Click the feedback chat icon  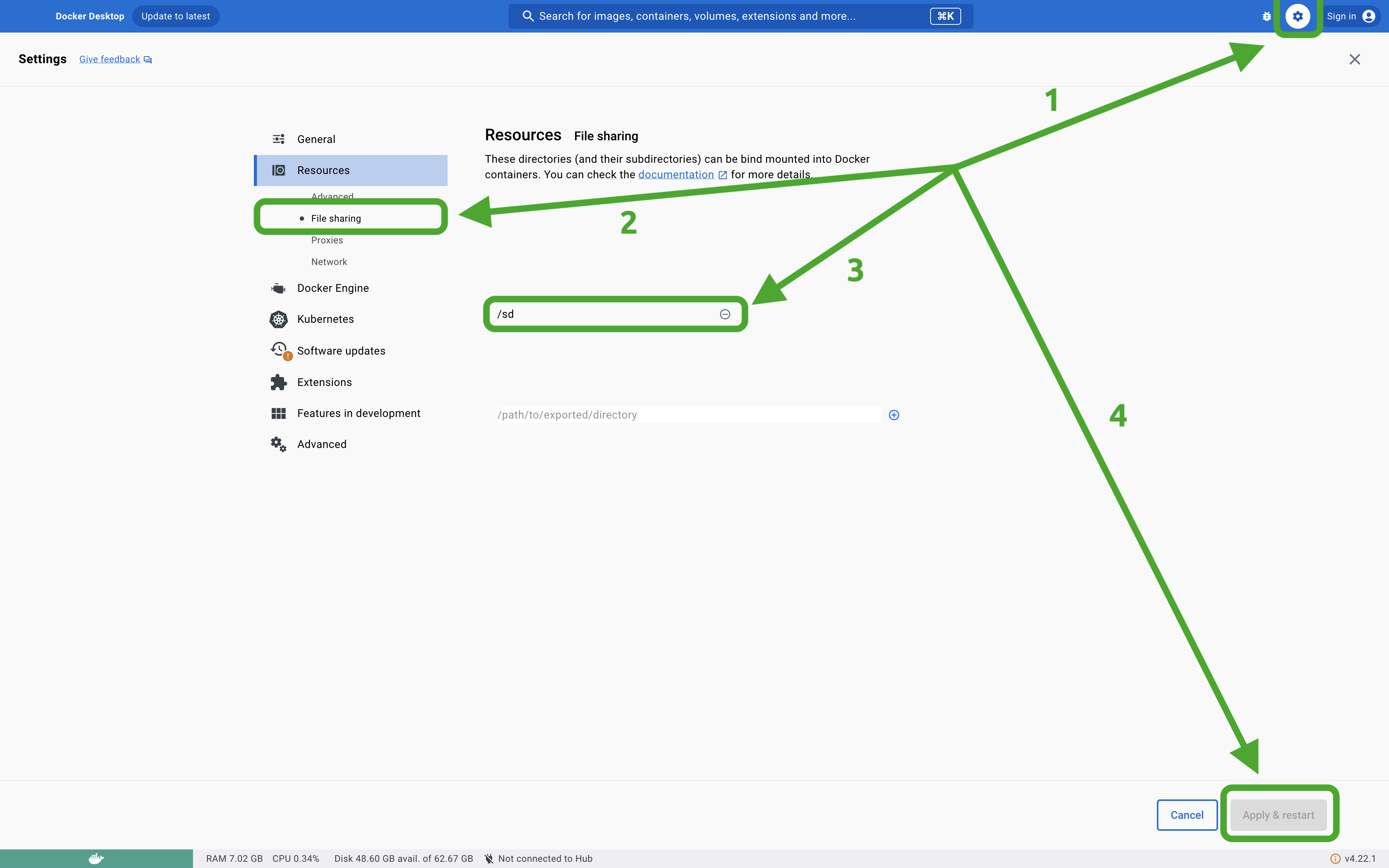point(148,60)
